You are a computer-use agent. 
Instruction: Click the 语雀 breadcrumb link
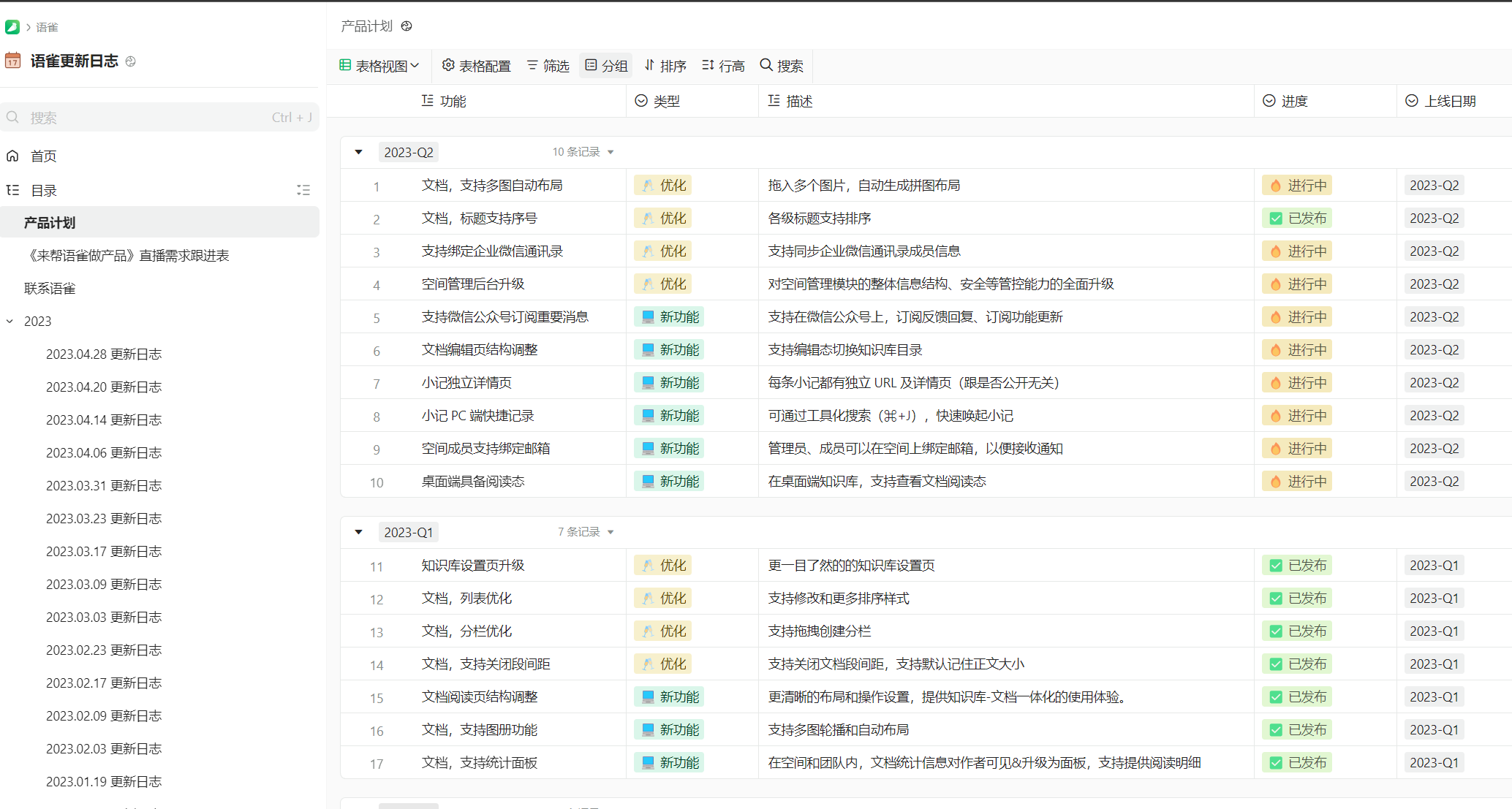47,27
